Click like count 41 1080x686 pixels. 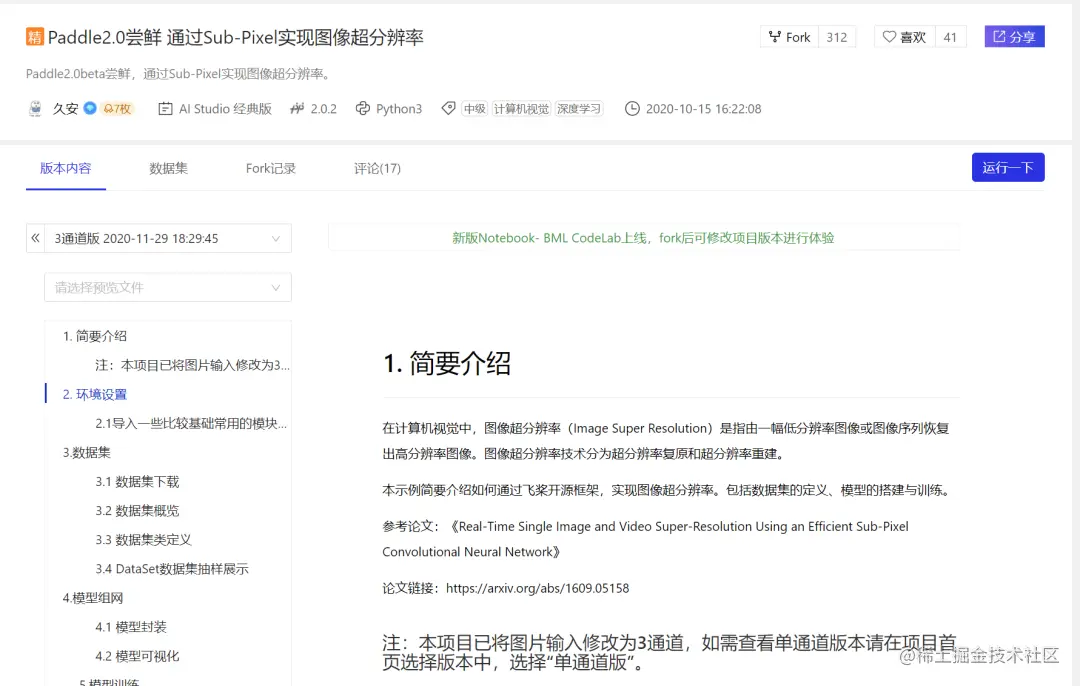point(951,37)
